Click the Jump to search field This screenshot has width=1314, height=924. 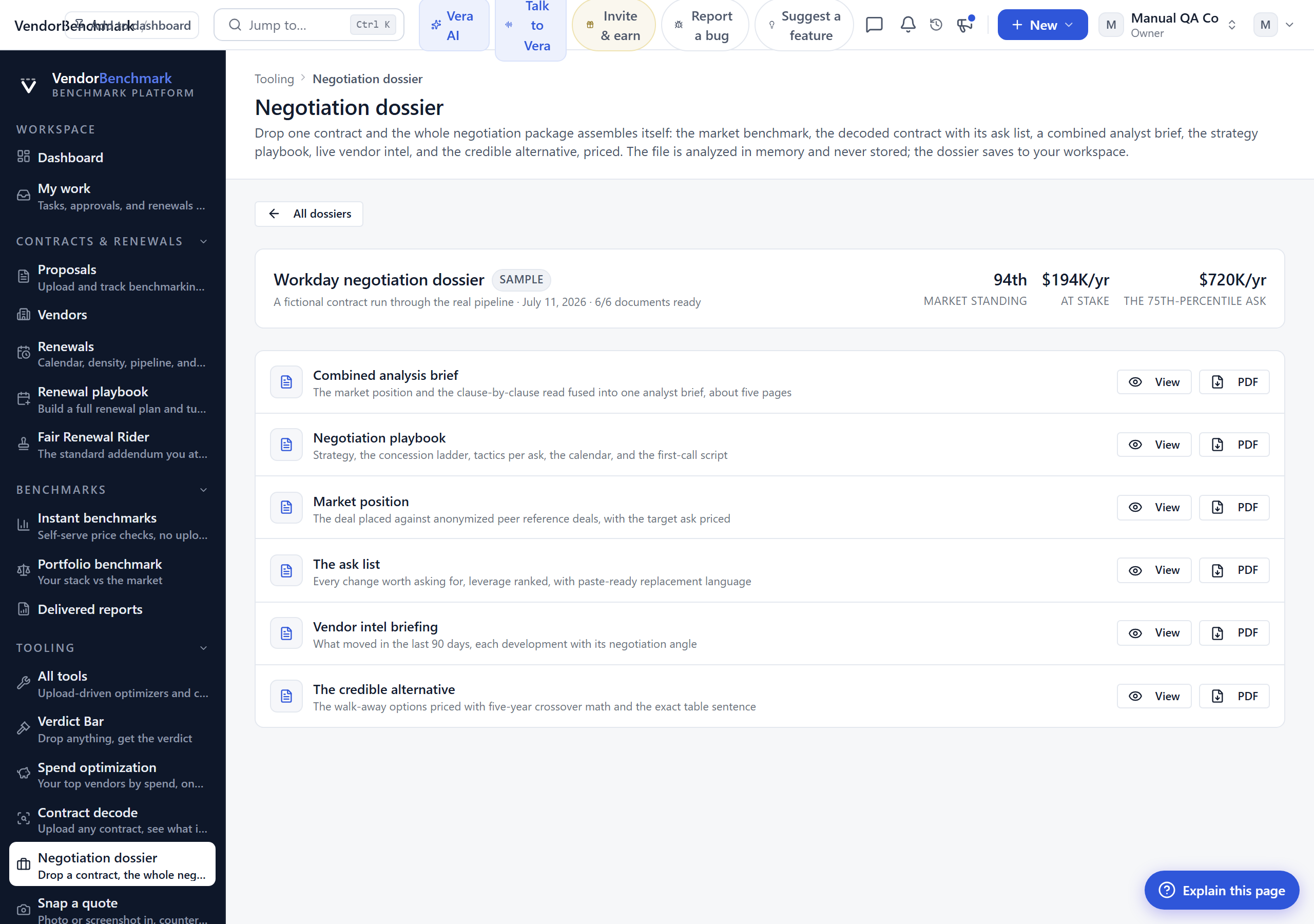click(x=309, y=25)
